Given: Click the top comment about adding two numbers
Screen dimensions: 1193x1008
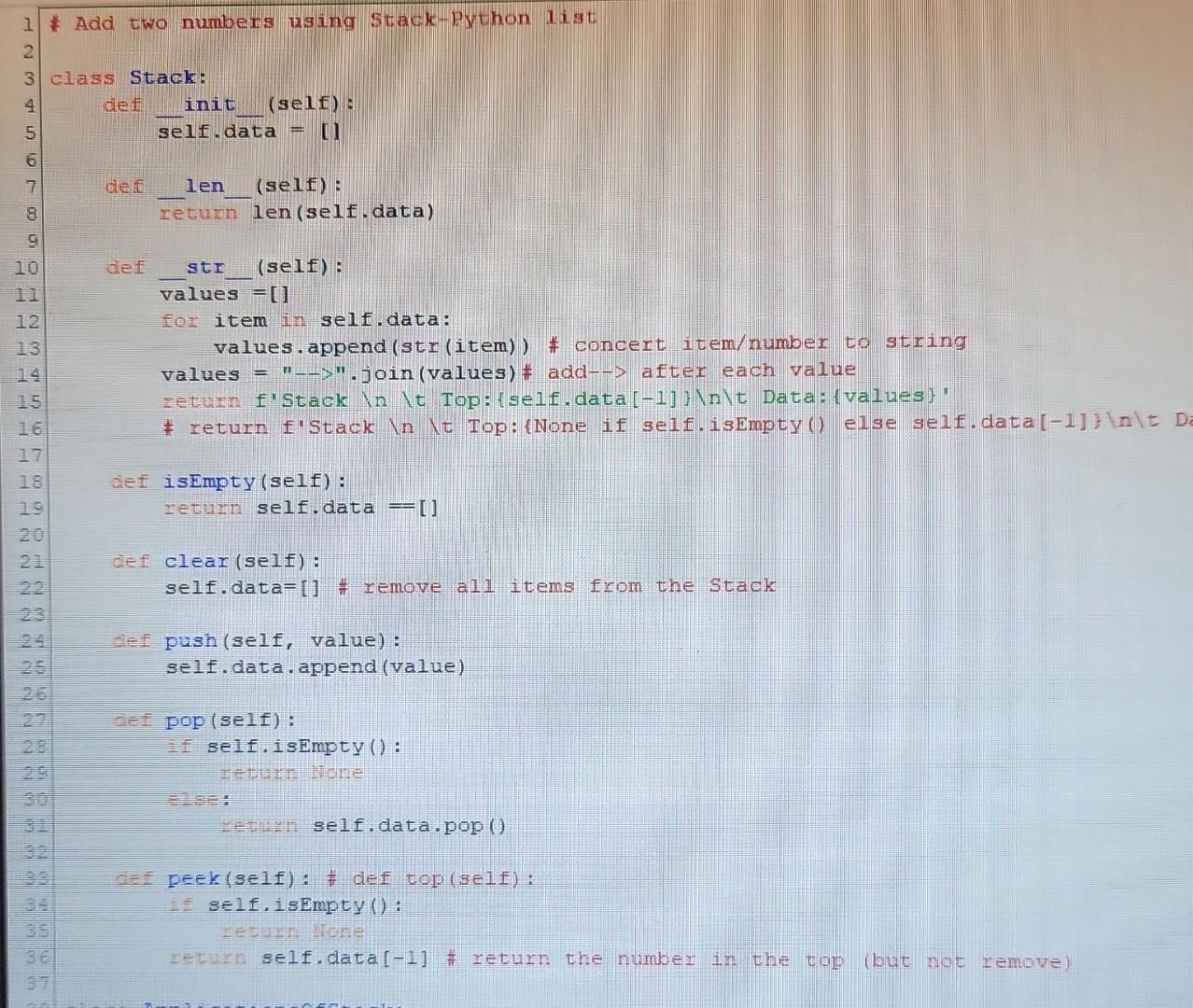Looking at the screenshot, I should [322, 19].
